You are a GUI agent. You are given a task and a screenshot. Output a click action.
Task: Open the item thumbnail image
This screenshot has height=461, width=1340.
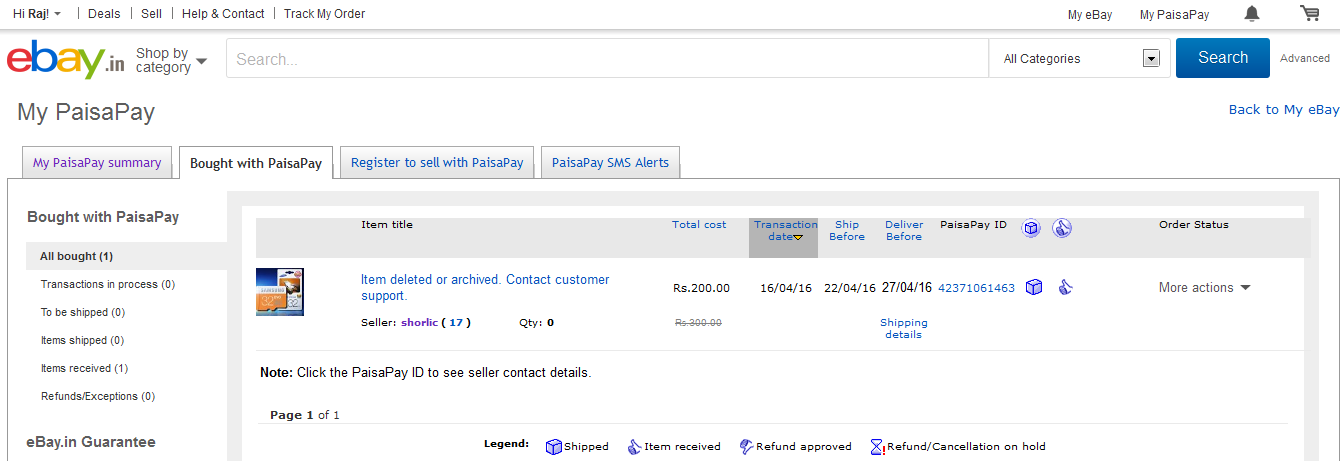280,292
